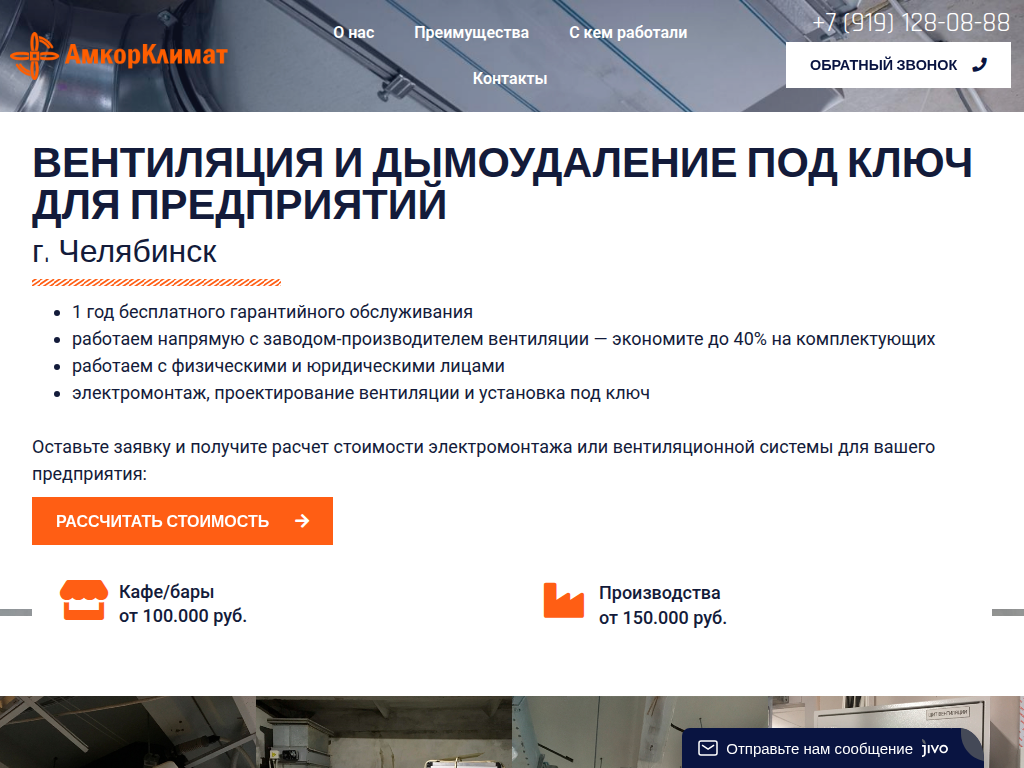The image size is (1024, 768).
Task: Click the phone handset icon on callback button
Action: point(977,64)
